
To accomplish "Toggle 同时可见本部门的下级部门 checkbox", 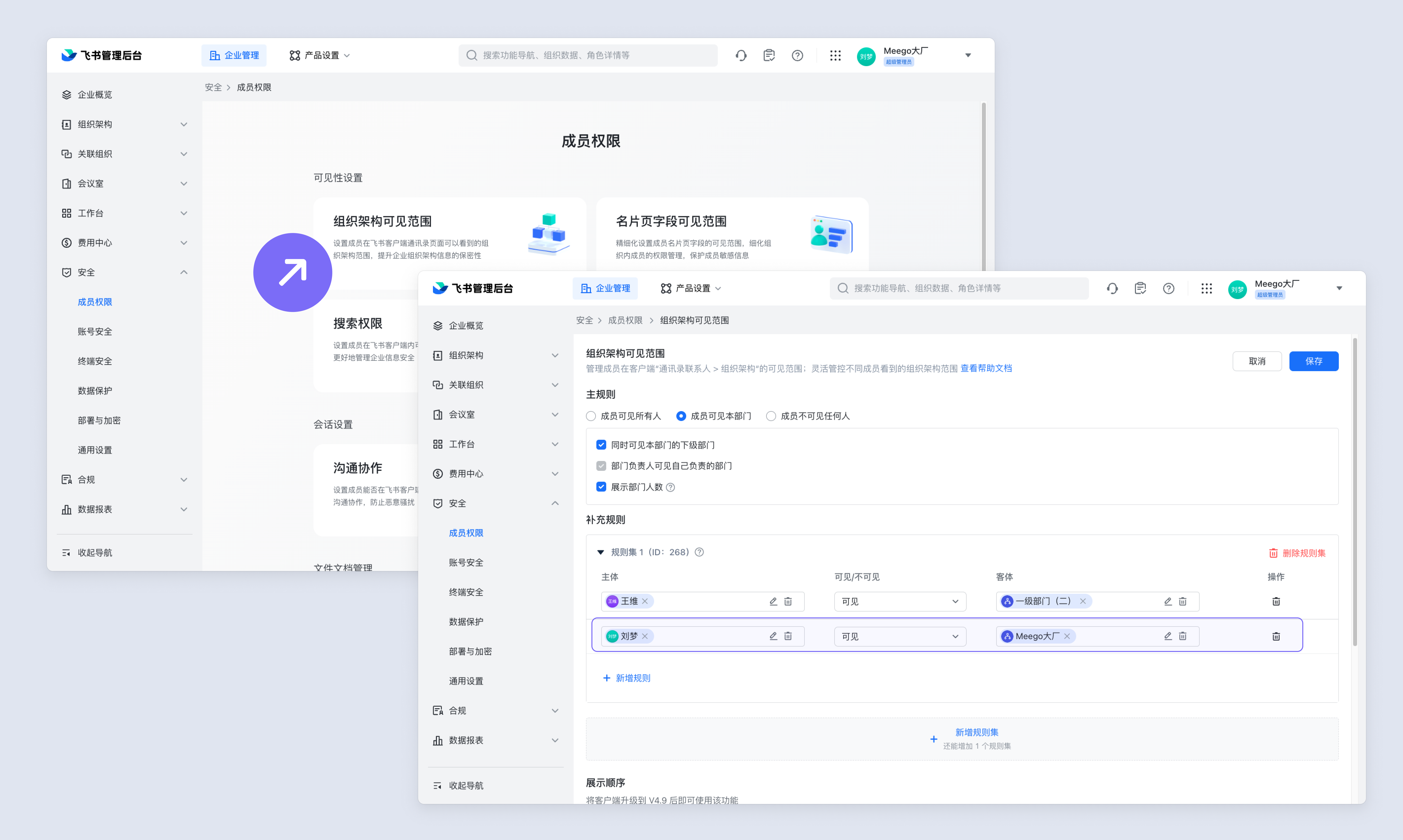I will pos(601,445).
